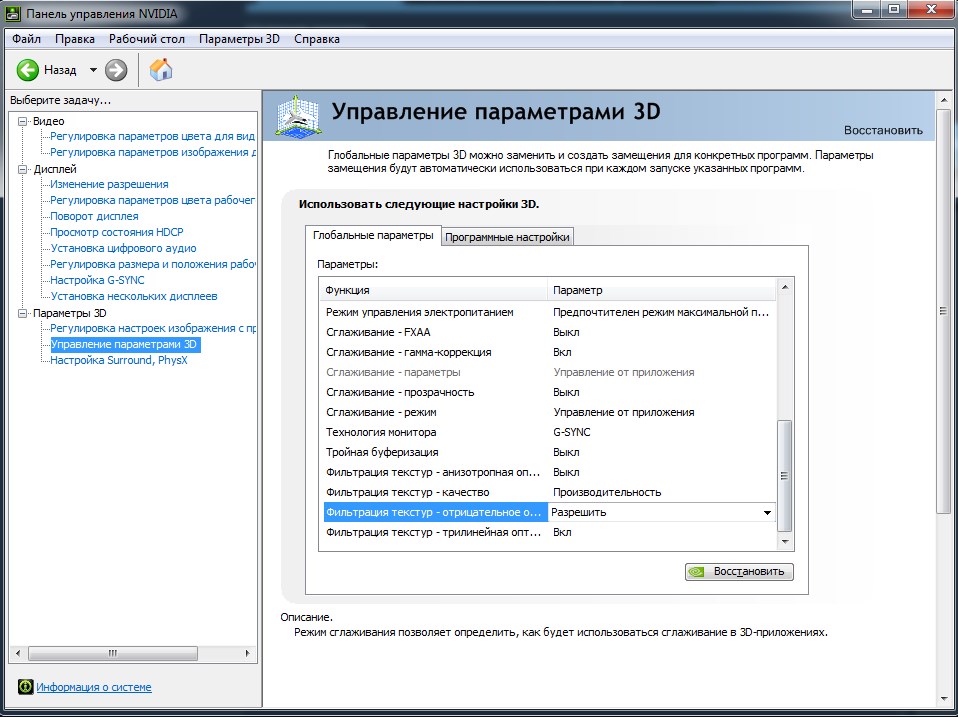This screenshot has width=958, height=717.
Task: Click Параметр column header
Action: tap(662, 290)
